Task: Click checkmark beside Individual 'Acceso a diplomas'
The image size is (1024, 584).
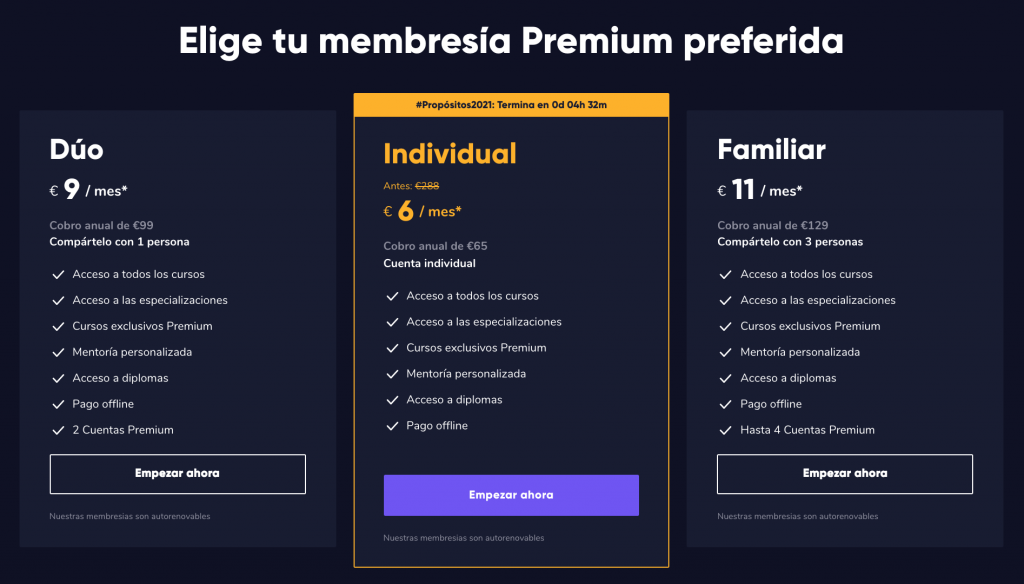Action: [391, 400]
